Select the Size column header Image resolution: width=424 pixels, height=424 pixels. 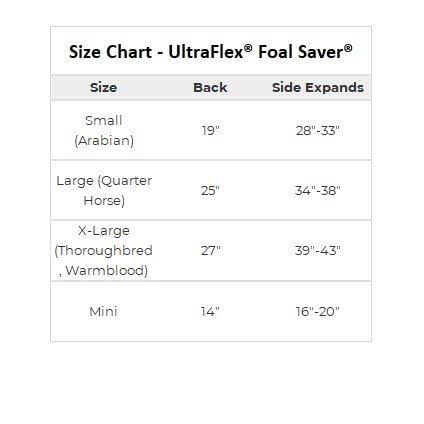coord(104,88)
